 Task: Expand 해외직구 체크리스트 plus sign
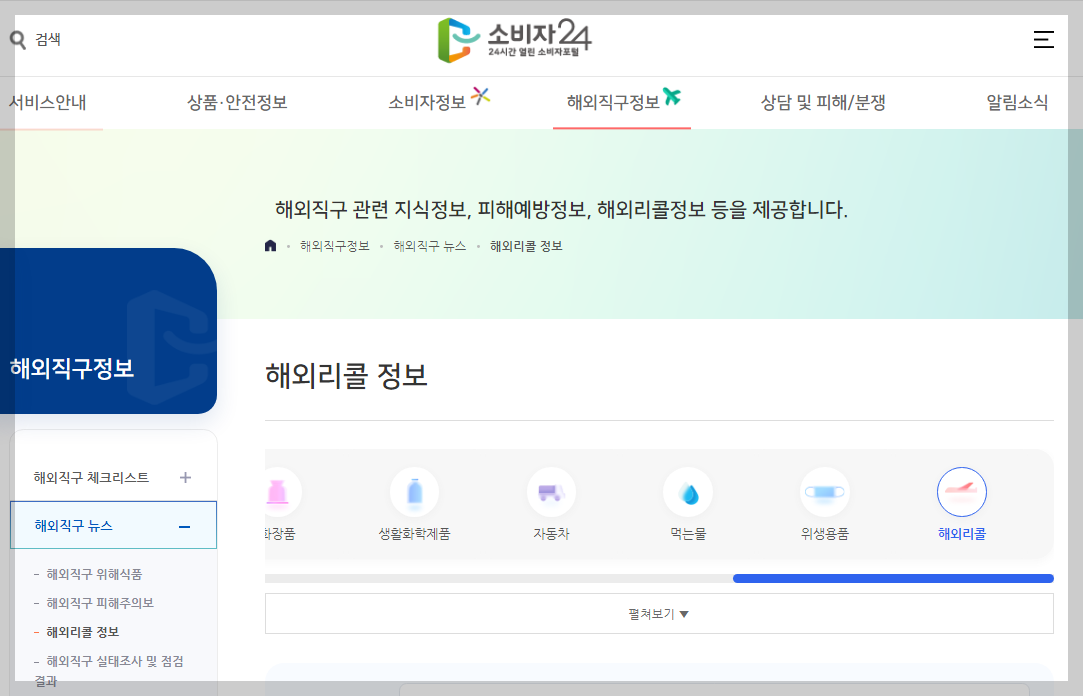pyautogui.click(x=185, y=477)
